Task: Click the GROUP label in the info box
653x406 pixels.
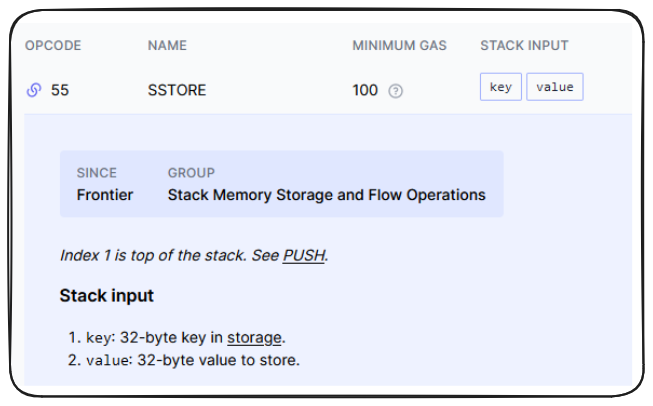Action: pyautogui.click(x=191, y=173)
